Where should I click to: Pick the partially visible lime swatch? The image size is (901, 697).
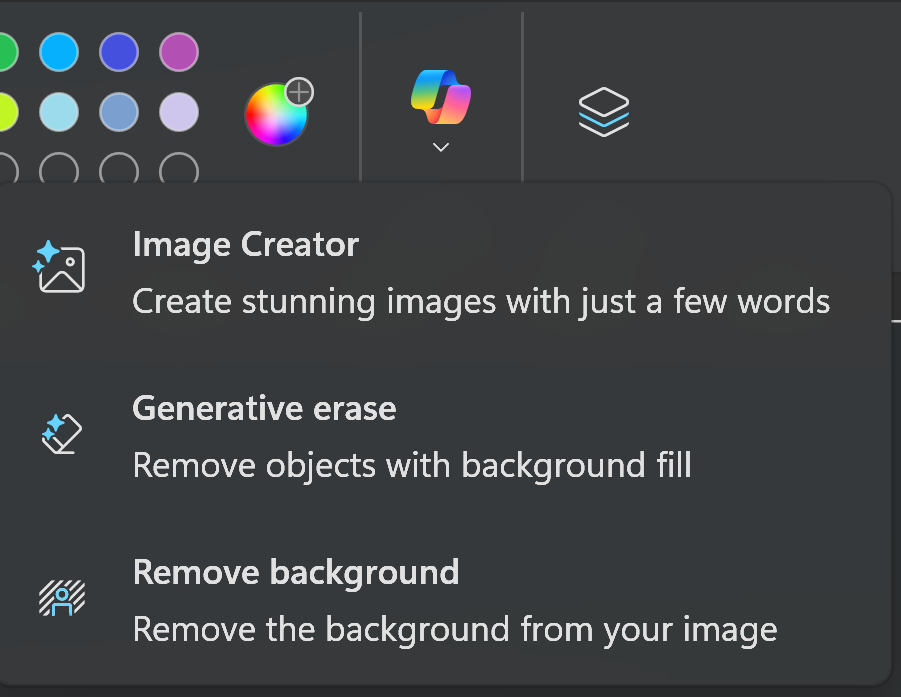(x=6, y=112)
